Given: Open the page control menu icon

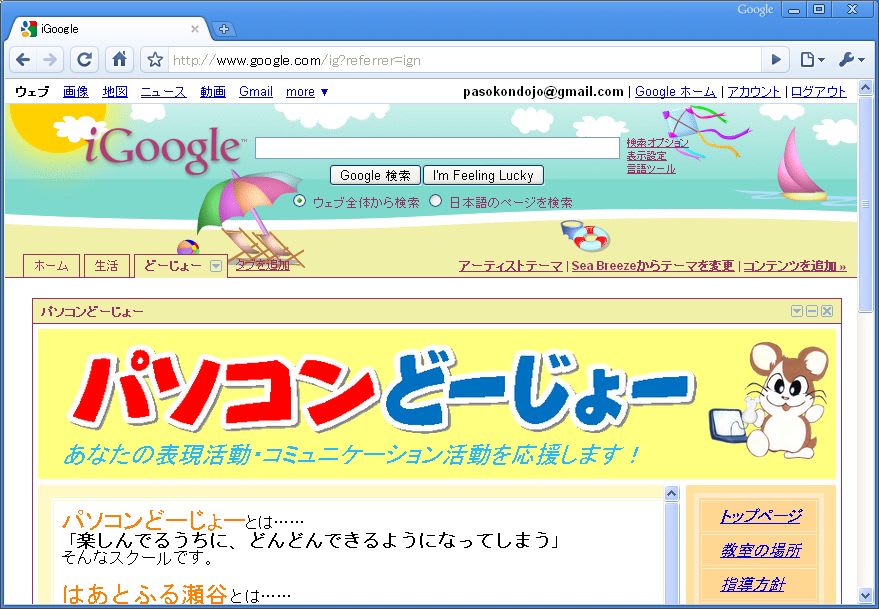Looking at the screenshot, I should click(811, 59).
